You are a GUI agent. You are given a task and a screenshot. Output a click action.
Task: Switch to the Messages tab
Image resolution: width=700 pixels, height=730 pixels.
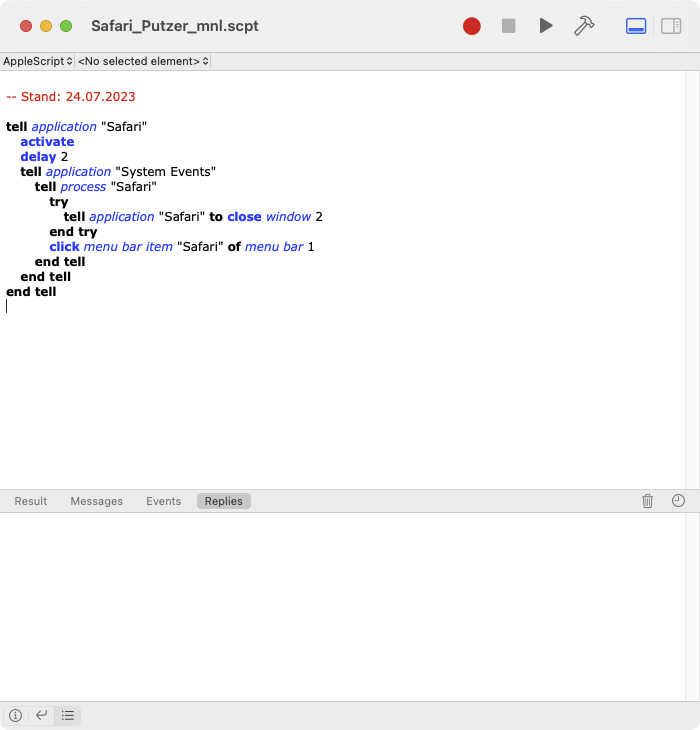(x=97, y=501)
